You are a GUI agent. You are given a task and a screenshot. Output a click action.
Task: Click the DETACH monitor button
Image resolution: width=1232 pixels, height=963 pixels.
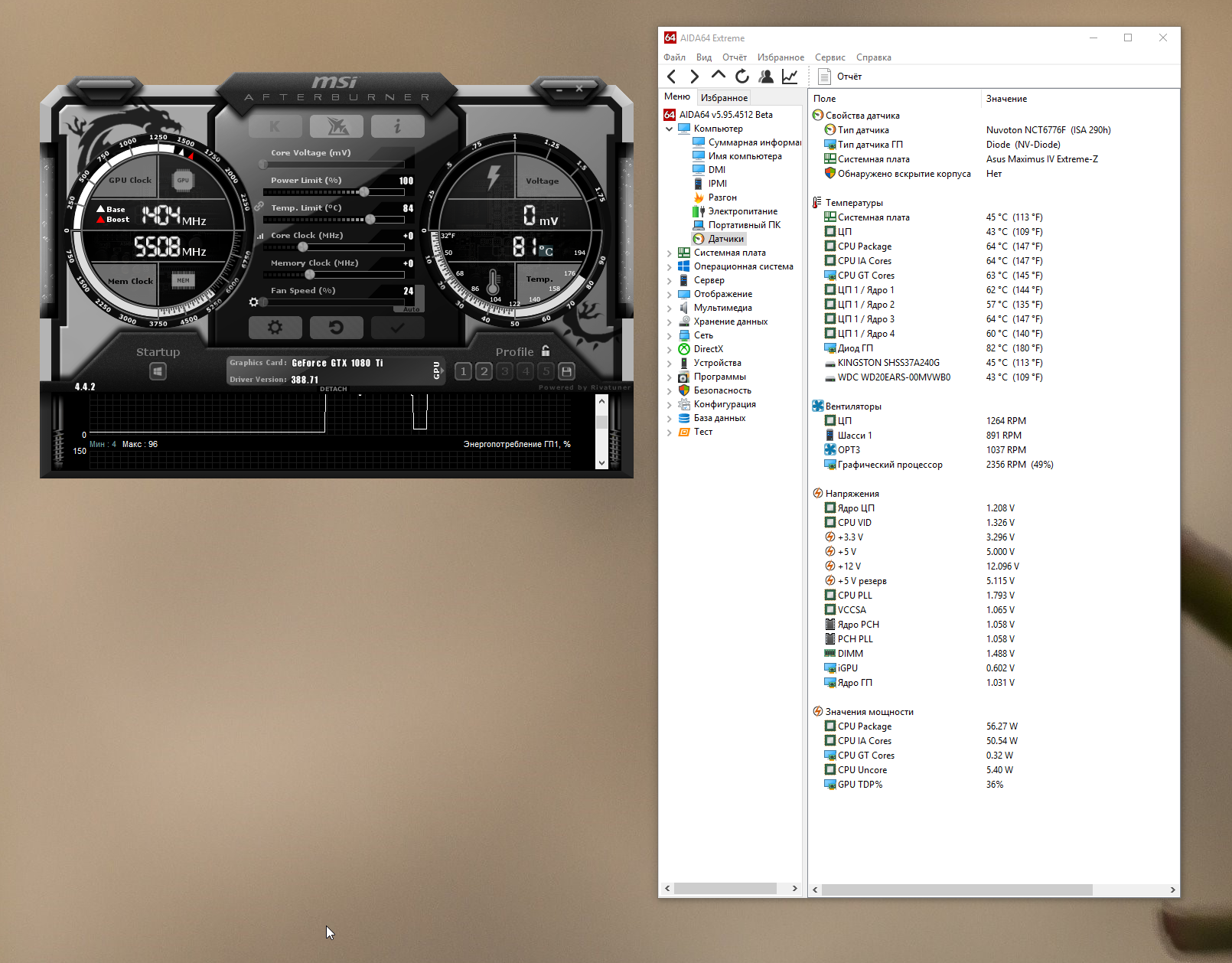coord(333,389)
